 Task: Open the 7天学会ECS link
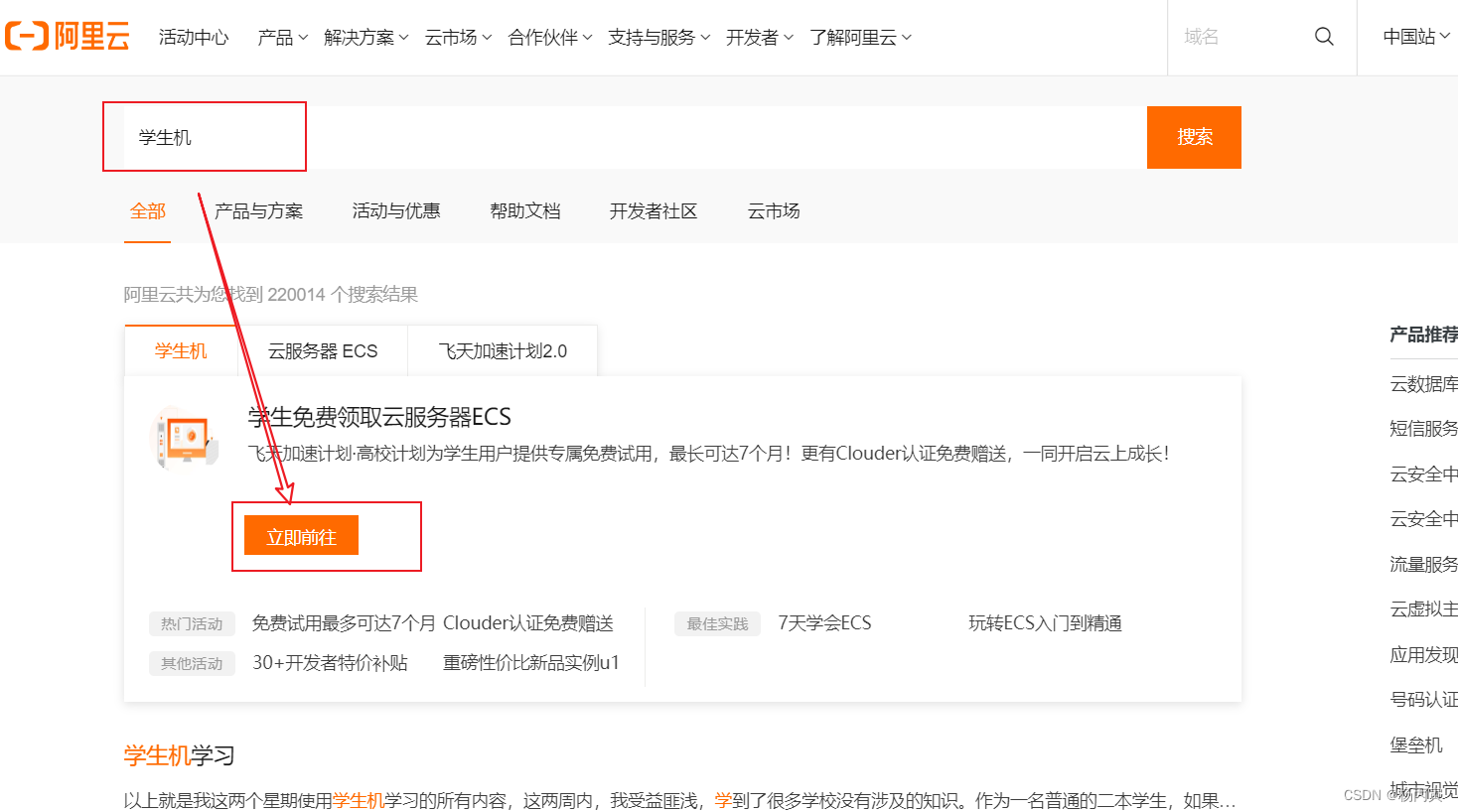[824, 623]
